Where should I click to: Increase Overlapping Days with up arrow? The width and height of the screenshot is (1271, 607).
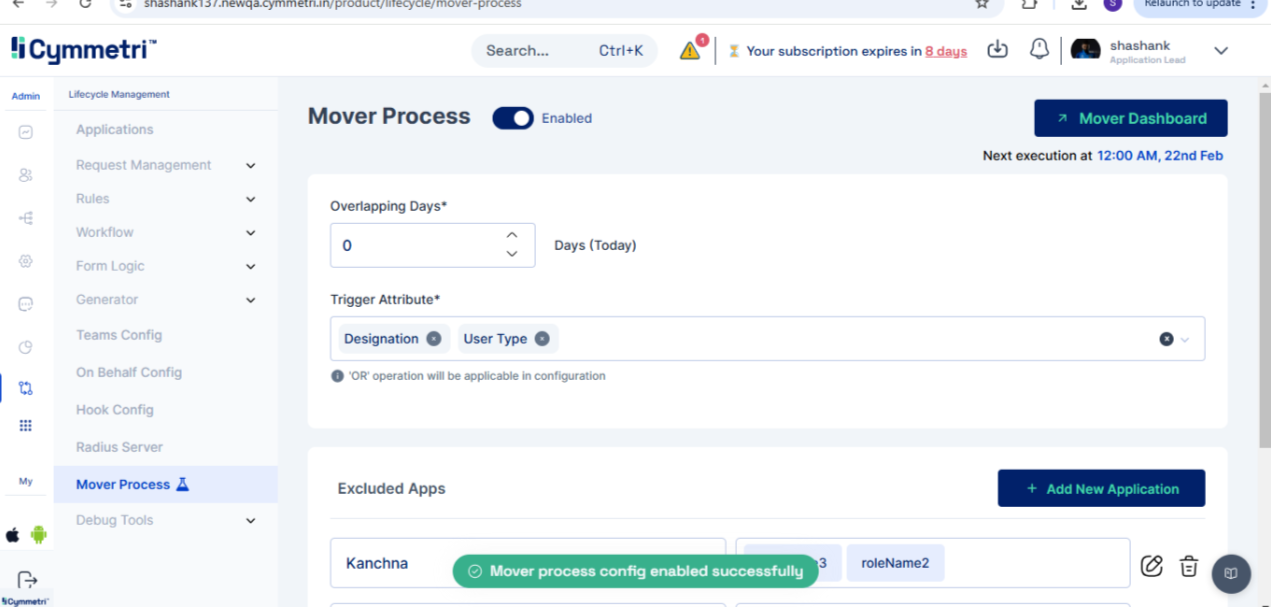click(512, 235)
